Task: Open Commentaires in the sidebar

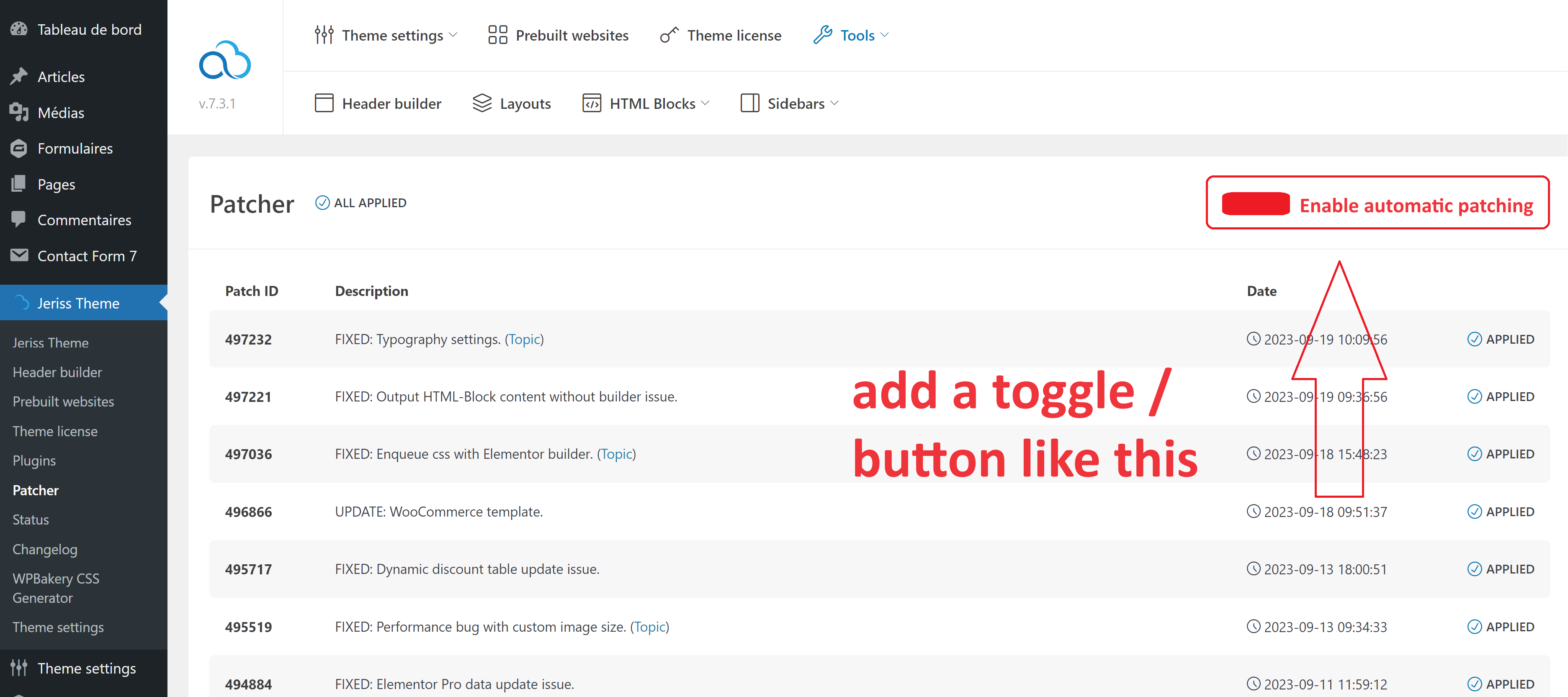Action: 83,220
